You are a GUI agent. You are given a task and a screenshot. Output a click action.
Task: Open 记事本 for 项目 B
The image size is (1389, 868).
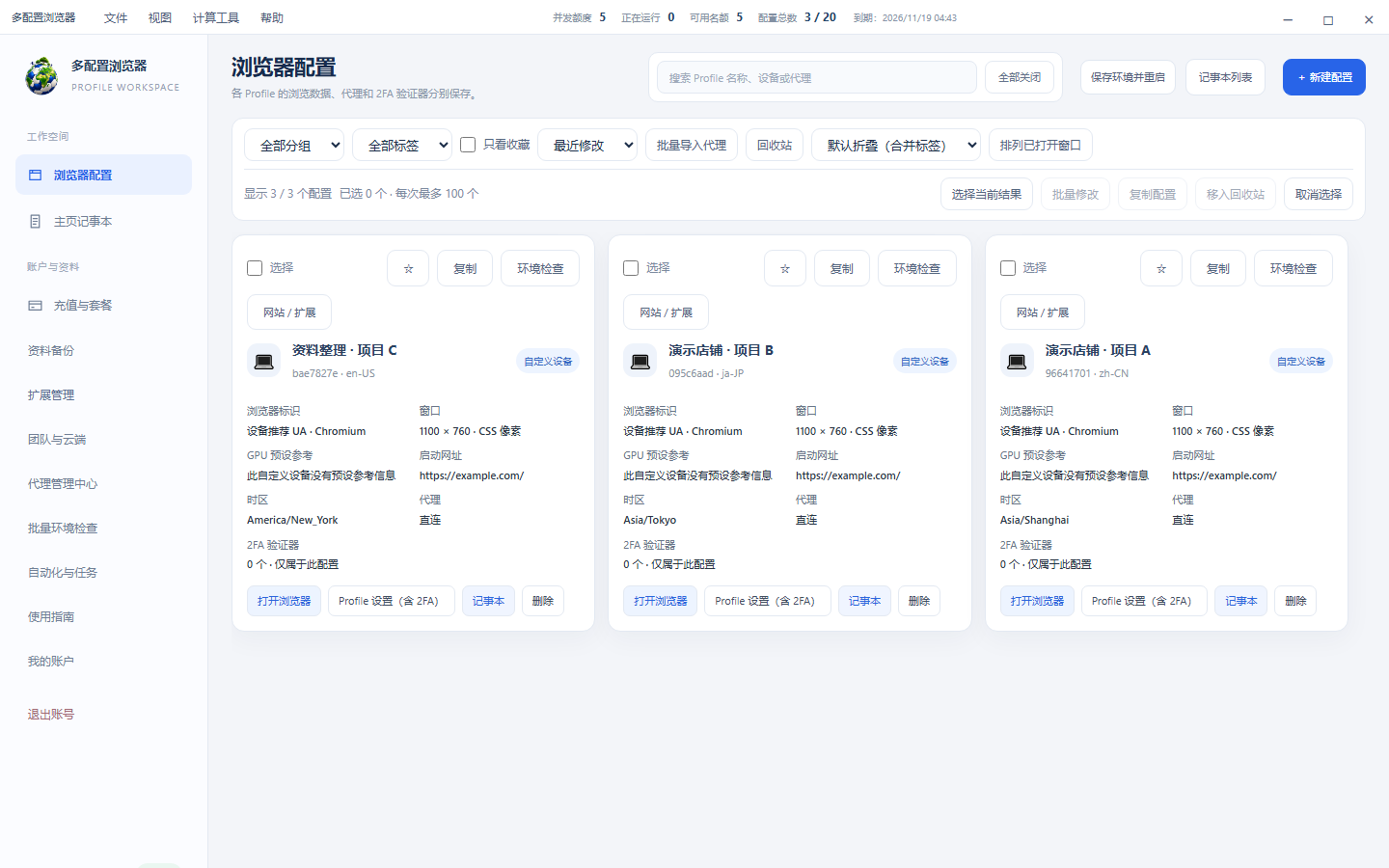864,601
